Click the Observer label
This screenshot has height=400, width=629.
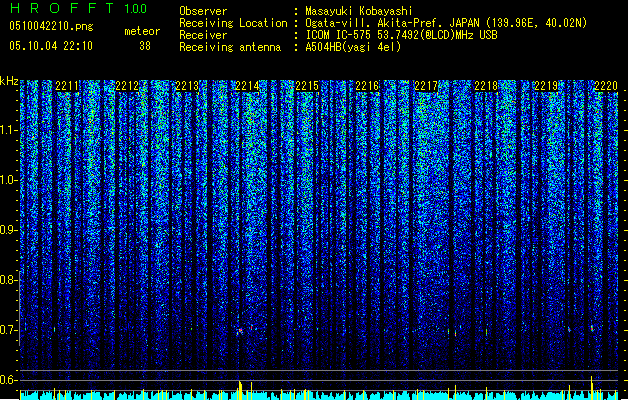coord(203,11)
